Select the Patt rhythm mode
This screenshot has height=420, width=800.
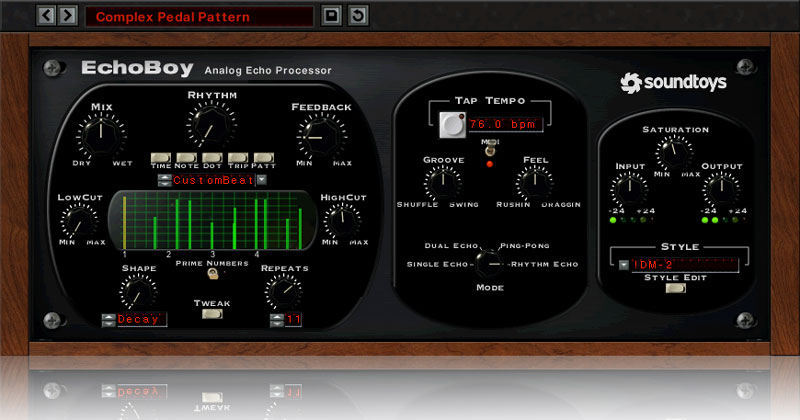click(263, 158)
